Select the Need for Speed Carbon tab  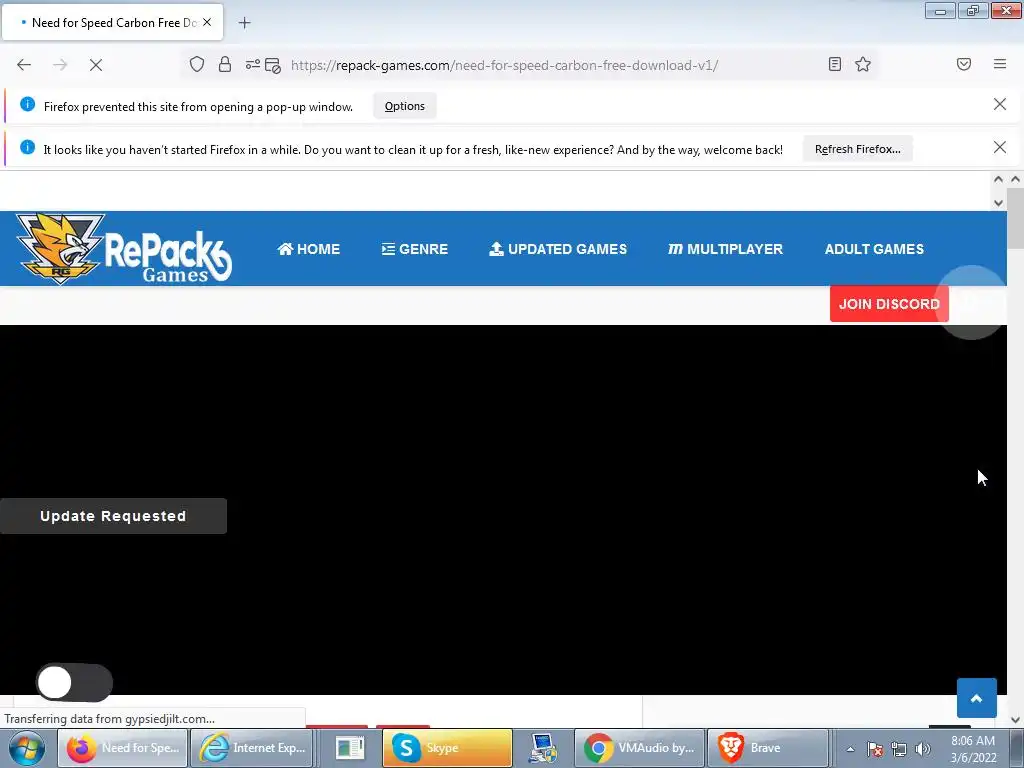coord(112,23)
